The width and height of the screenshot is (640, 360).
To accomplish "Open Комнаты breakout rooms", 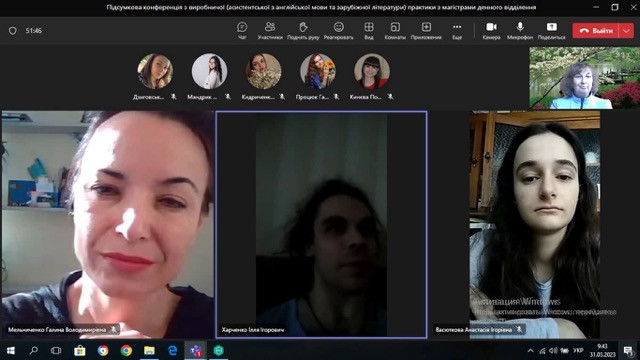I will pyautogui.click(x=395, y=31).
